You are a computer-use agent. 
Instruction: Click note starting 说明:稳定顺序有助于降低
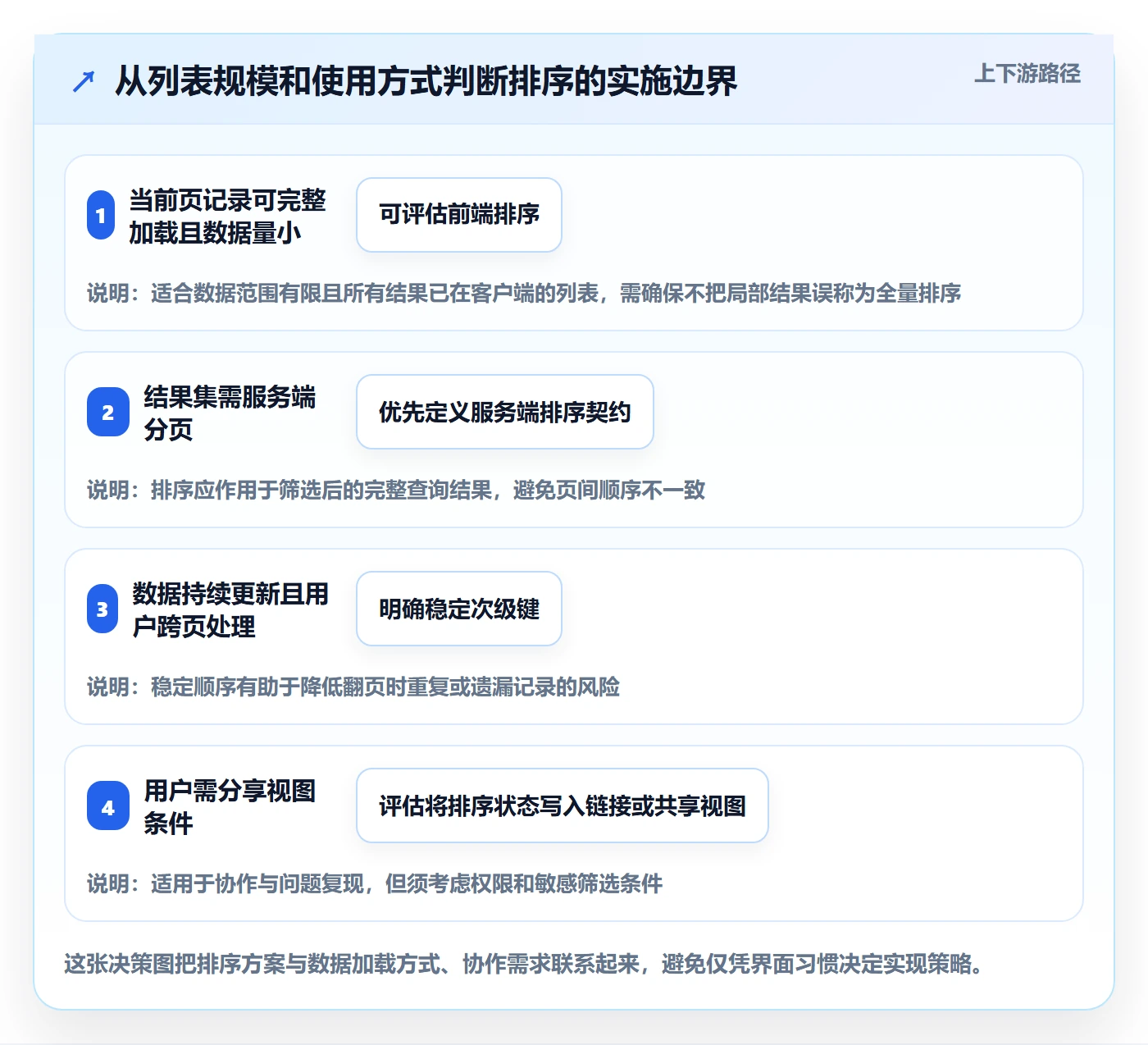pos(353,687)
